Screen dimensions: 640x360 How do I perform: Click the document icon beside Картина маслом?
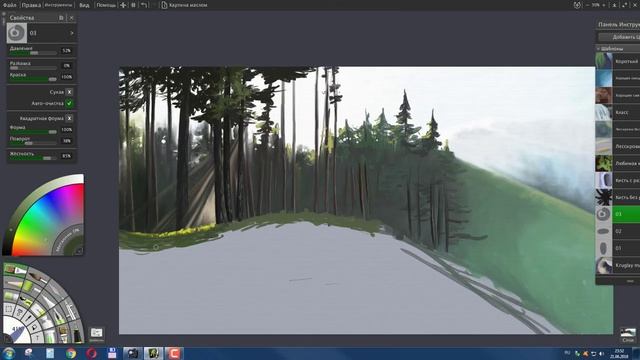pos(164,5)
